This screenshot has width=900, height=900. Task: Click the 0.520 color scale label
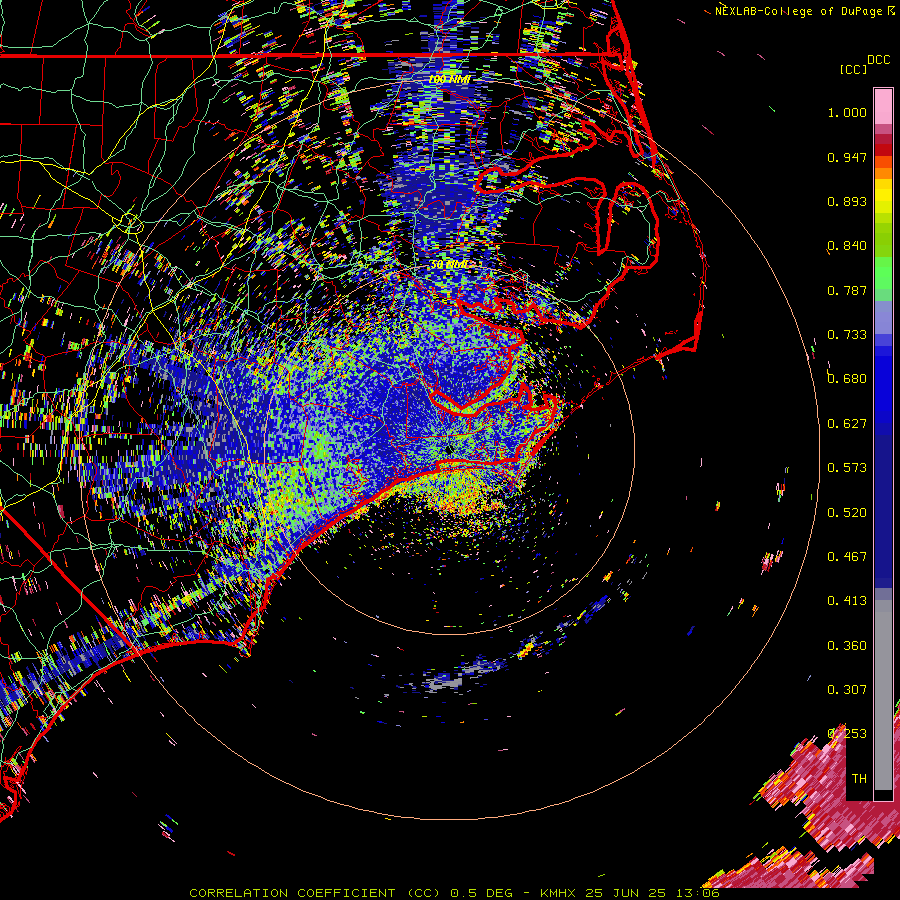pos(847,513)
